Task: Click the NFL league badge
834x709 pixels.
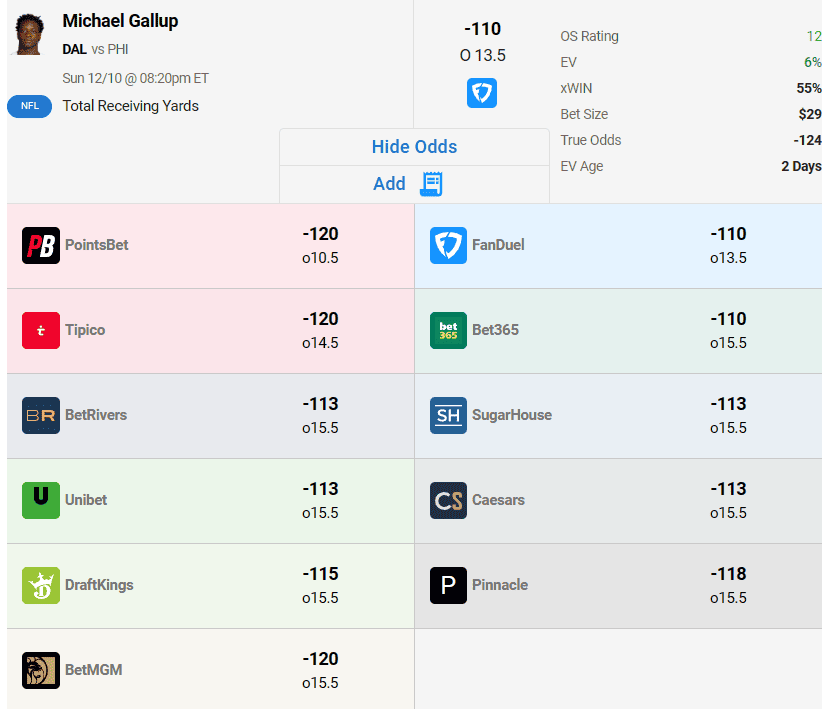Action: (29, 106)
